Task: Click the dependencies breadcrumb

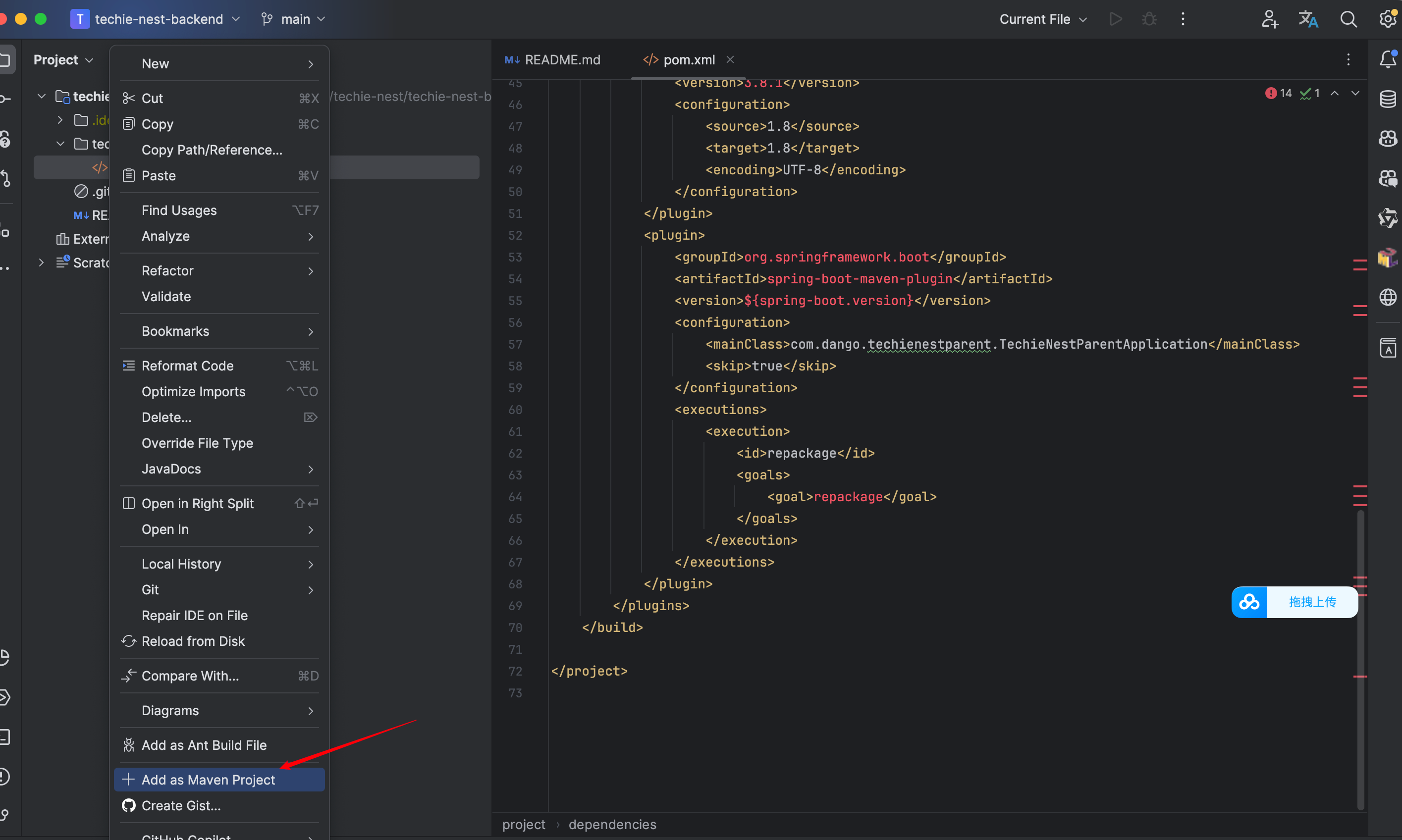Action: [612, 824]
